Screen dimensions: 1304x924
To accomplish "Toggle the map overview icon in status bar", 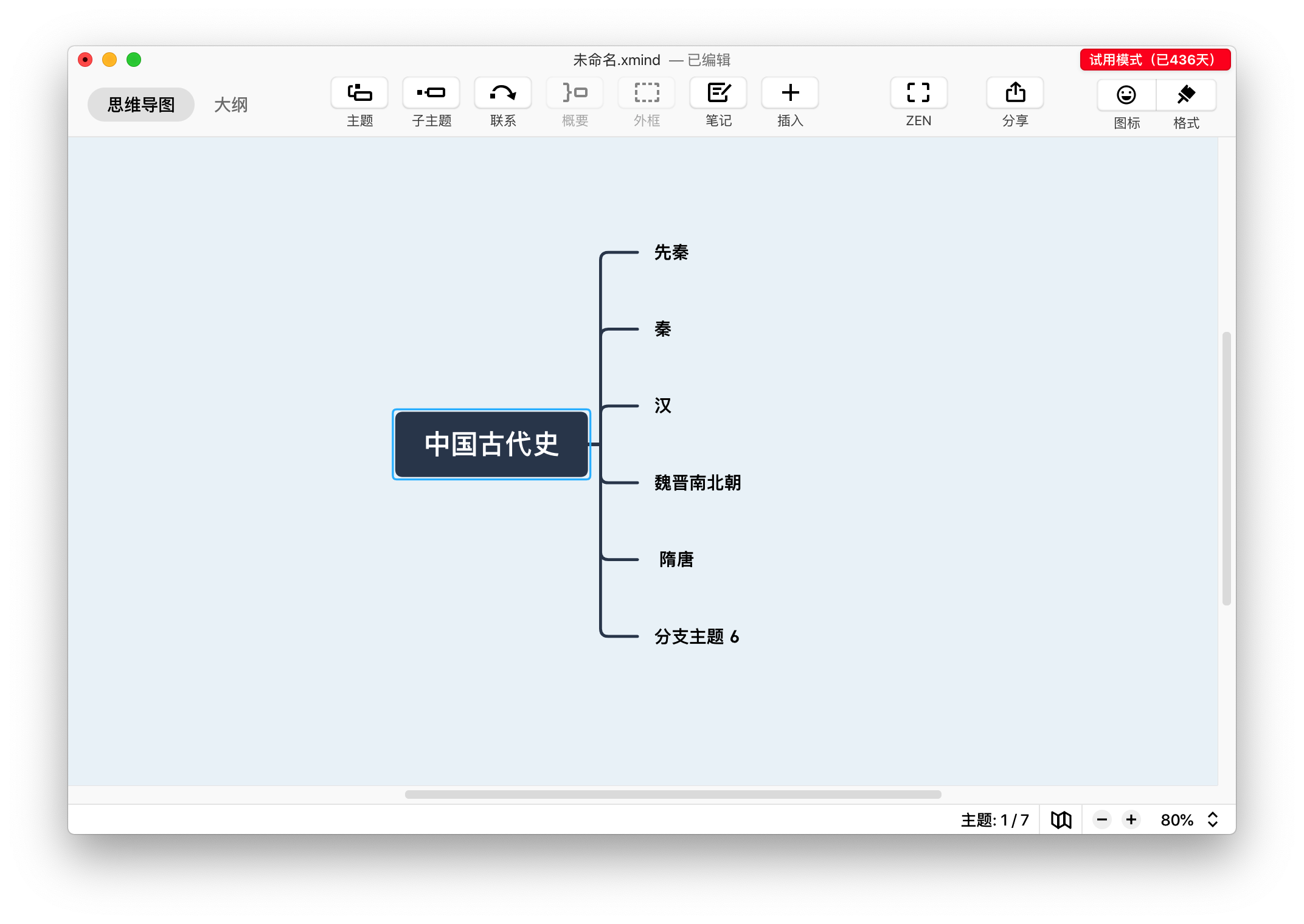I will [1061, 820].
